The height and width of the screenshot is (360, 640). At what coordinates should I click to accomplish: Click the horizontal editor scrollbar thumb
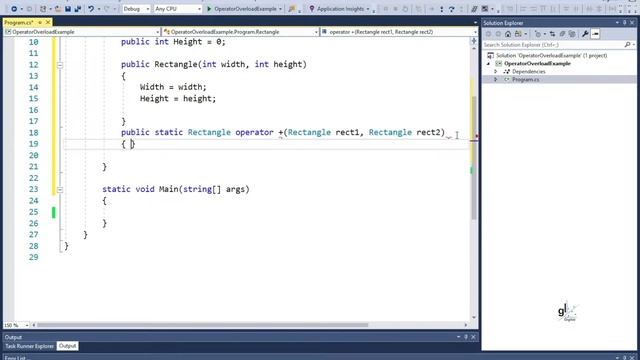[x=202, y=325]
